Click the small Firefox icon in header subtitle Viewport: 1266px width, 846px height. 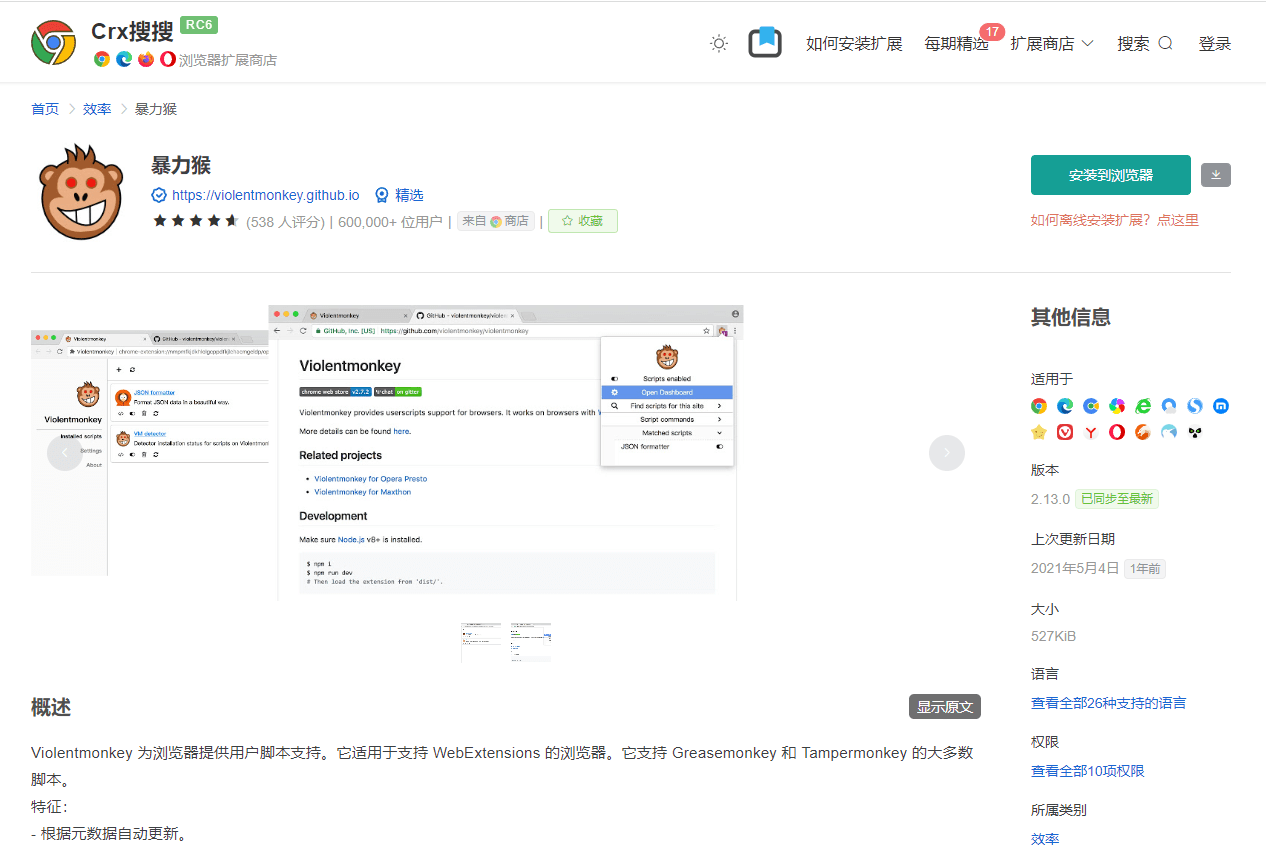146,59
